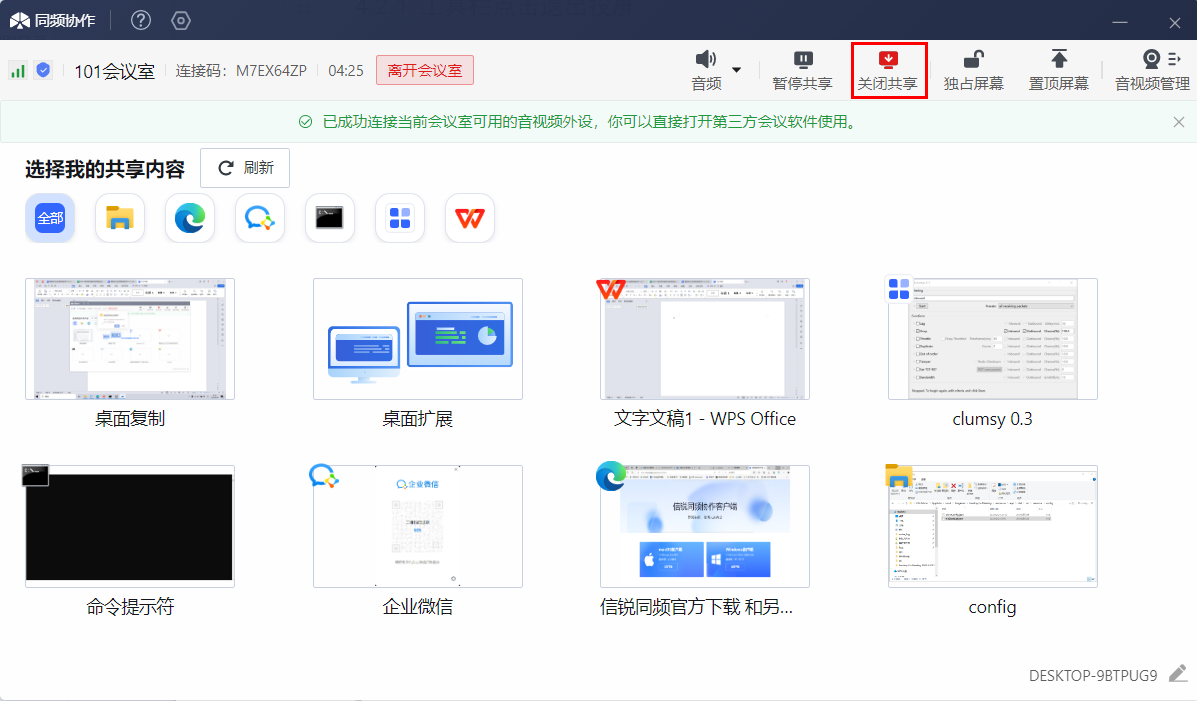Click the 离开会议室 leave button
The height and width of the screenshot is (701, 1197).
[425, 70]
